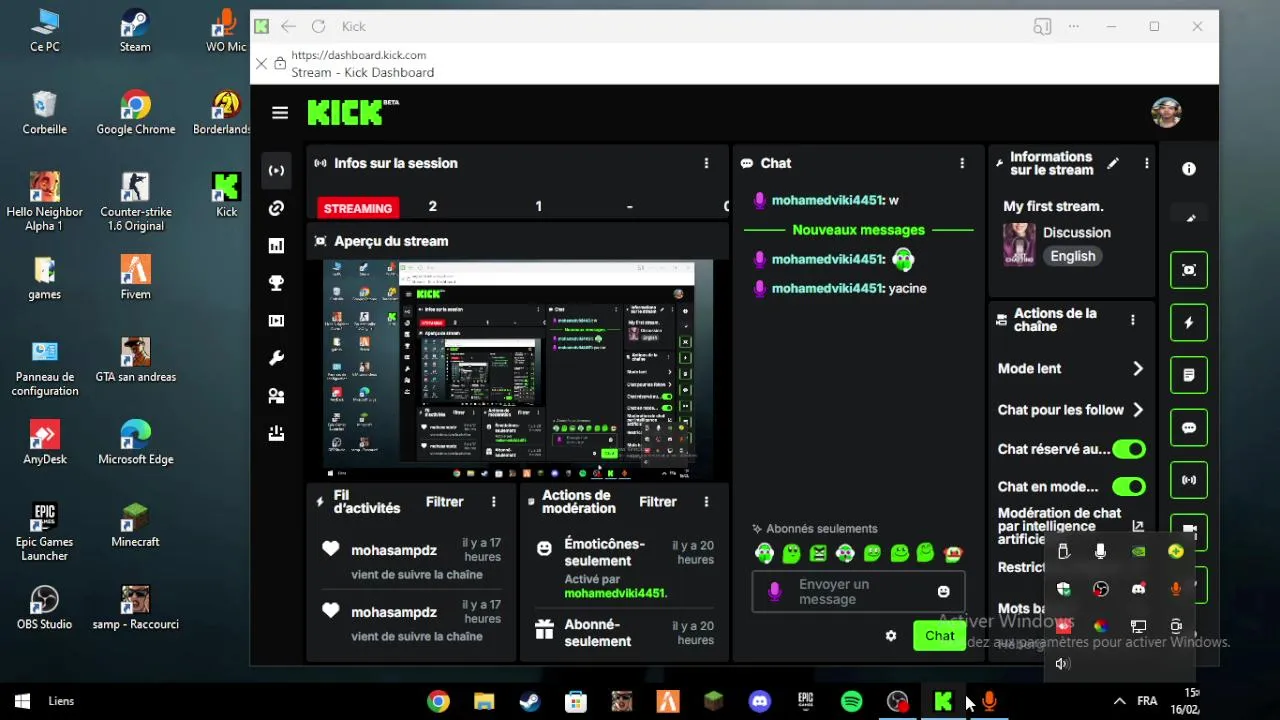Viewport: 1280px width, 720px height.
Task: Refresh the Kick dashboard page
Action: 318,27
